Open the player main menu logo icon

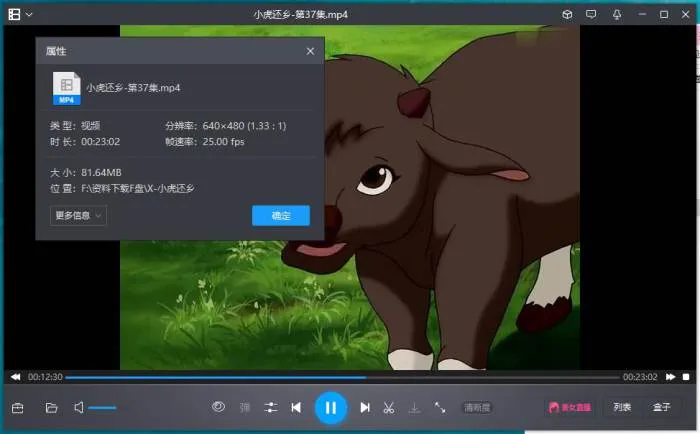[14, 14]
